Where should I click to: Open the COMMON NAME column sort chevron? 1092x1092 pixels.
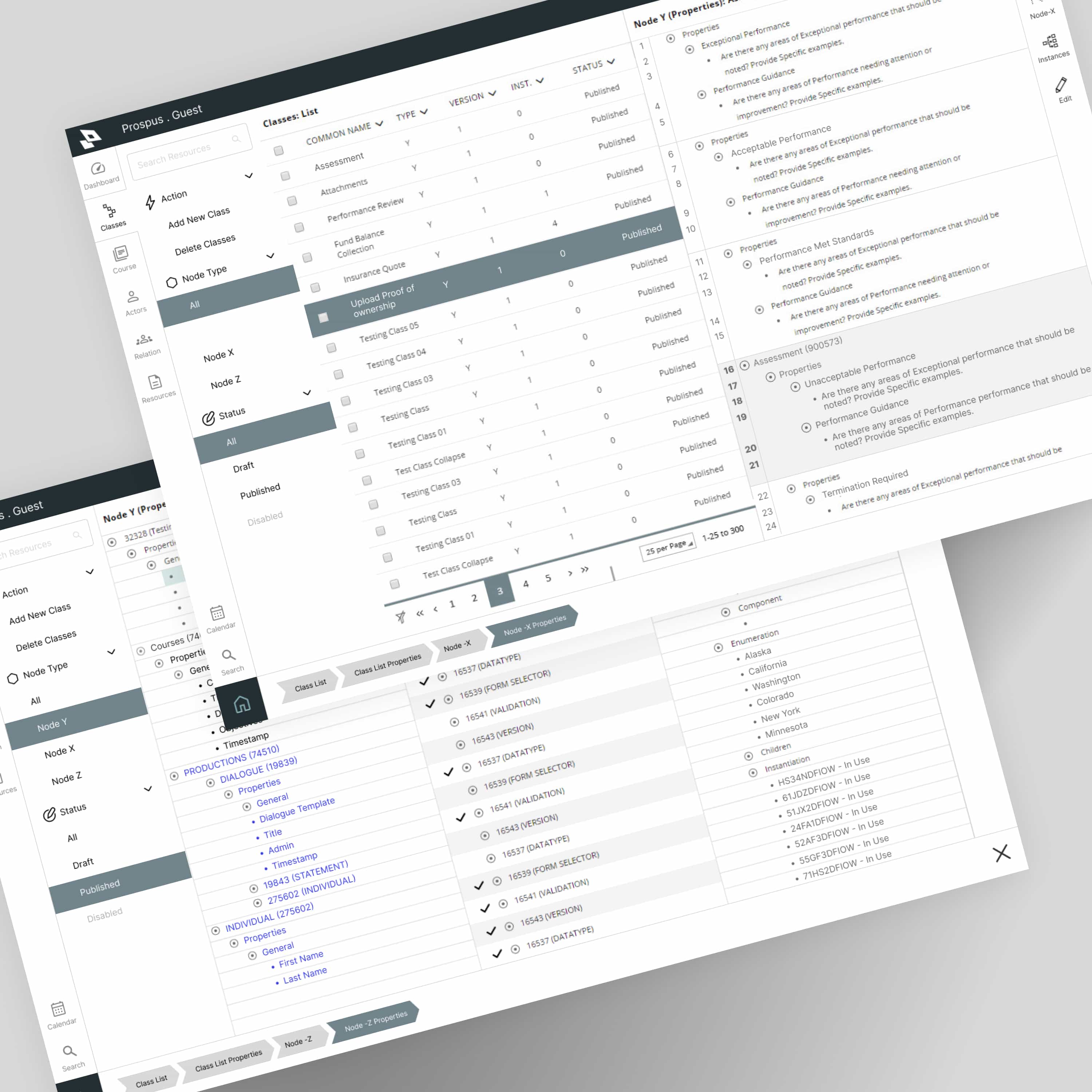(x=379, y=123)
